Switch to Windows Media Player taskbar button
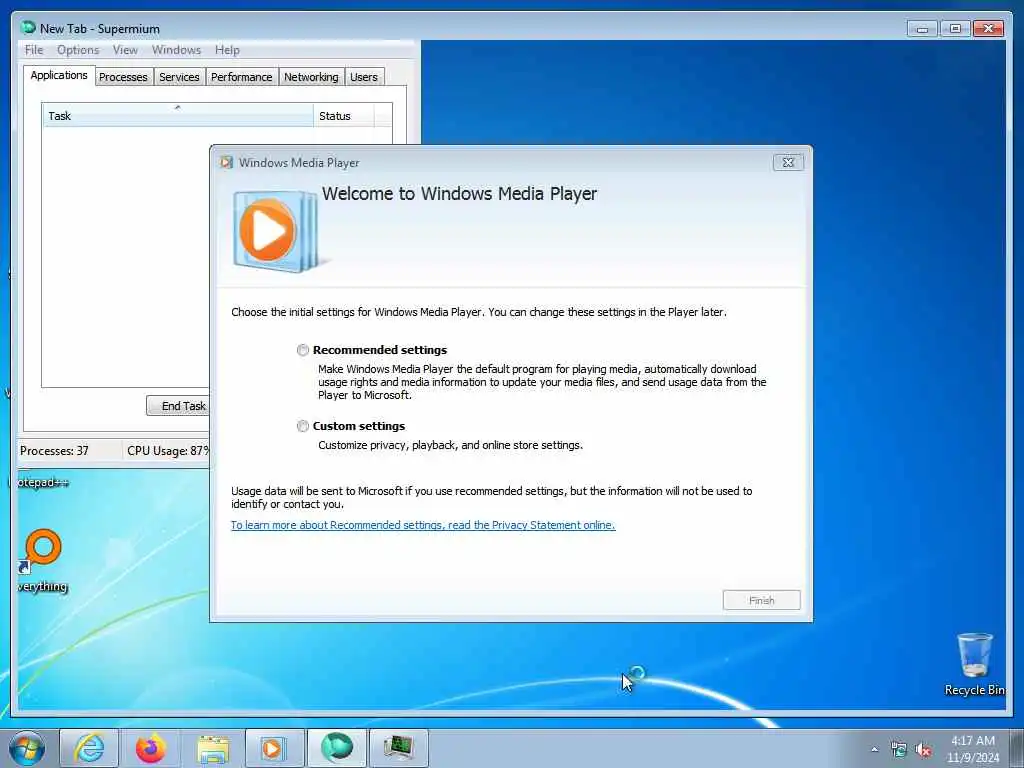1024x768 pixels. click(274, 748)
